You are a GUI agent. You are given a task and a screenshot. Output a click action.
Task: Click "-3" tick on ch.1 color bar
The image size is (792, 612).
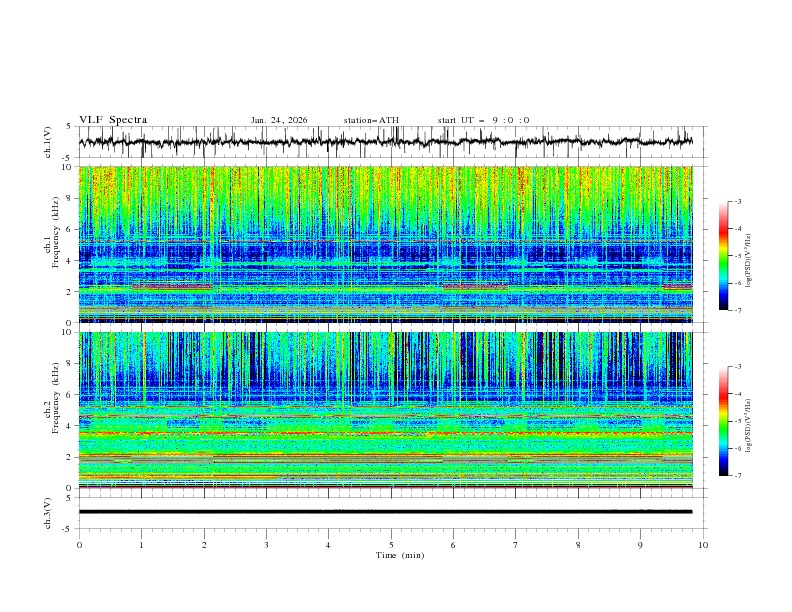737,201
